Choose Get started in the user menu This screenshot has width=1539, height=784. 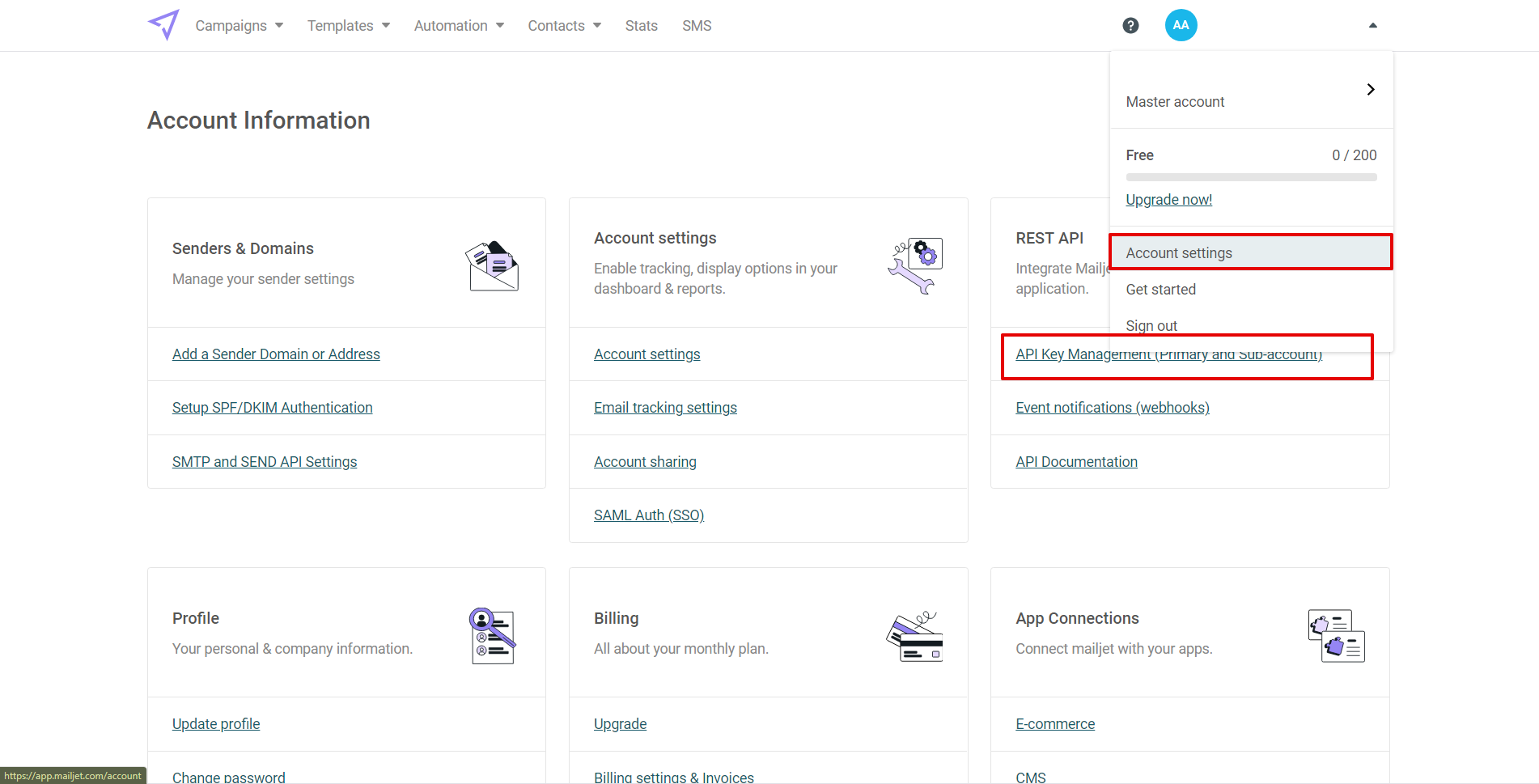coord(1252,290)
